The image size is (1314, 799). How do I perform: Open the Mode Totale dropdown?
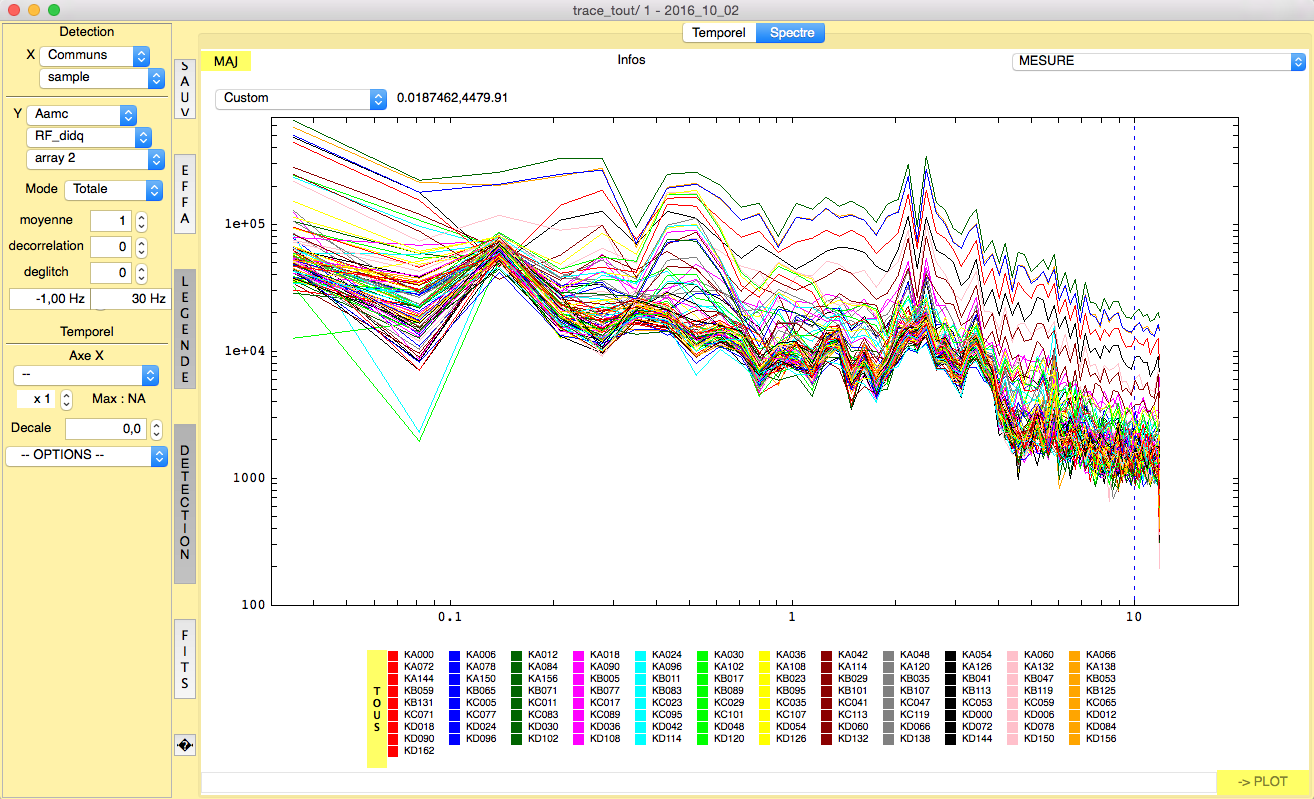click(113, 189)
